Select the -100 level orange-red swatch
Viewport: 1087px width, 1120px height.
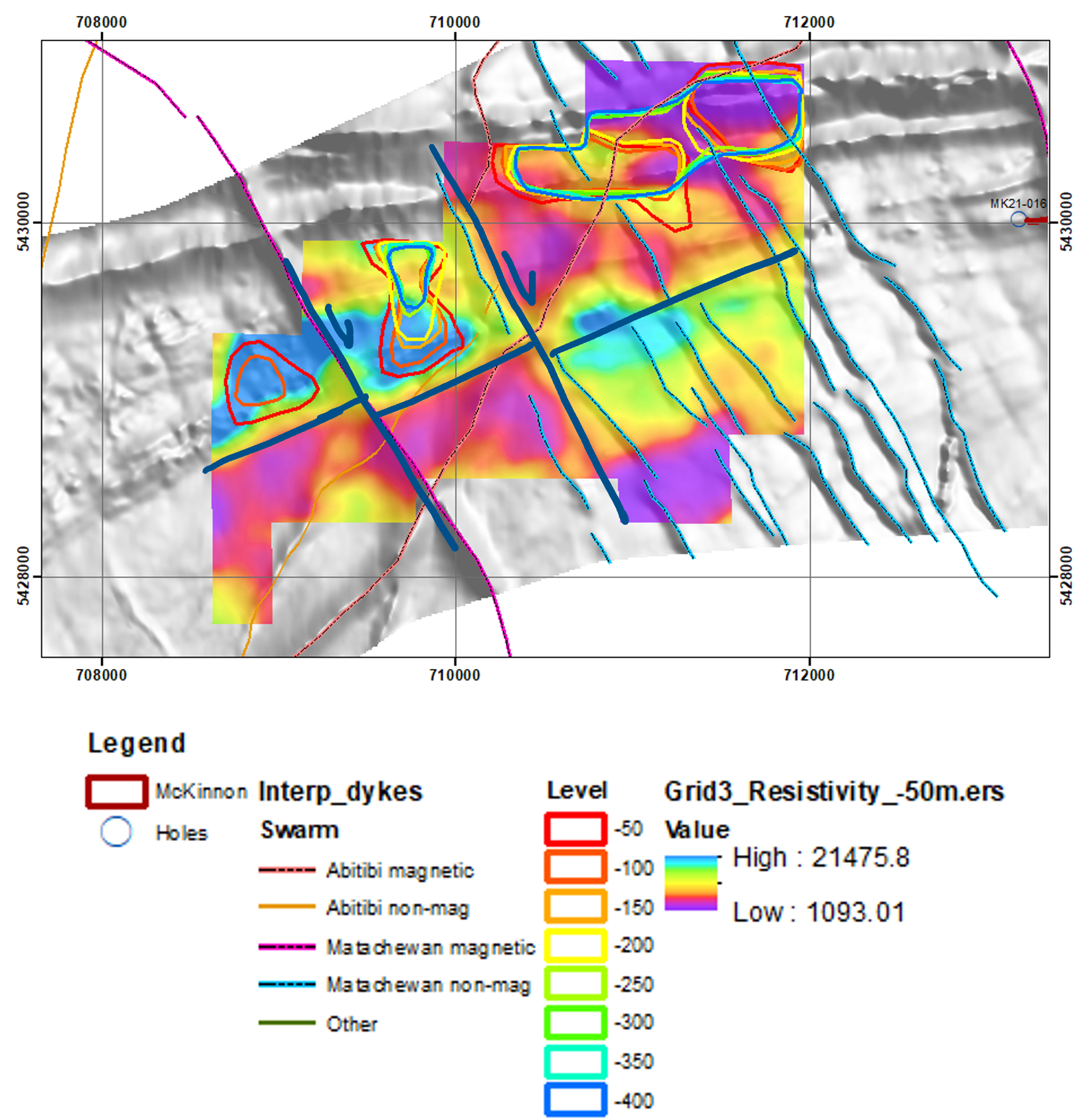(x=575, y=868)
